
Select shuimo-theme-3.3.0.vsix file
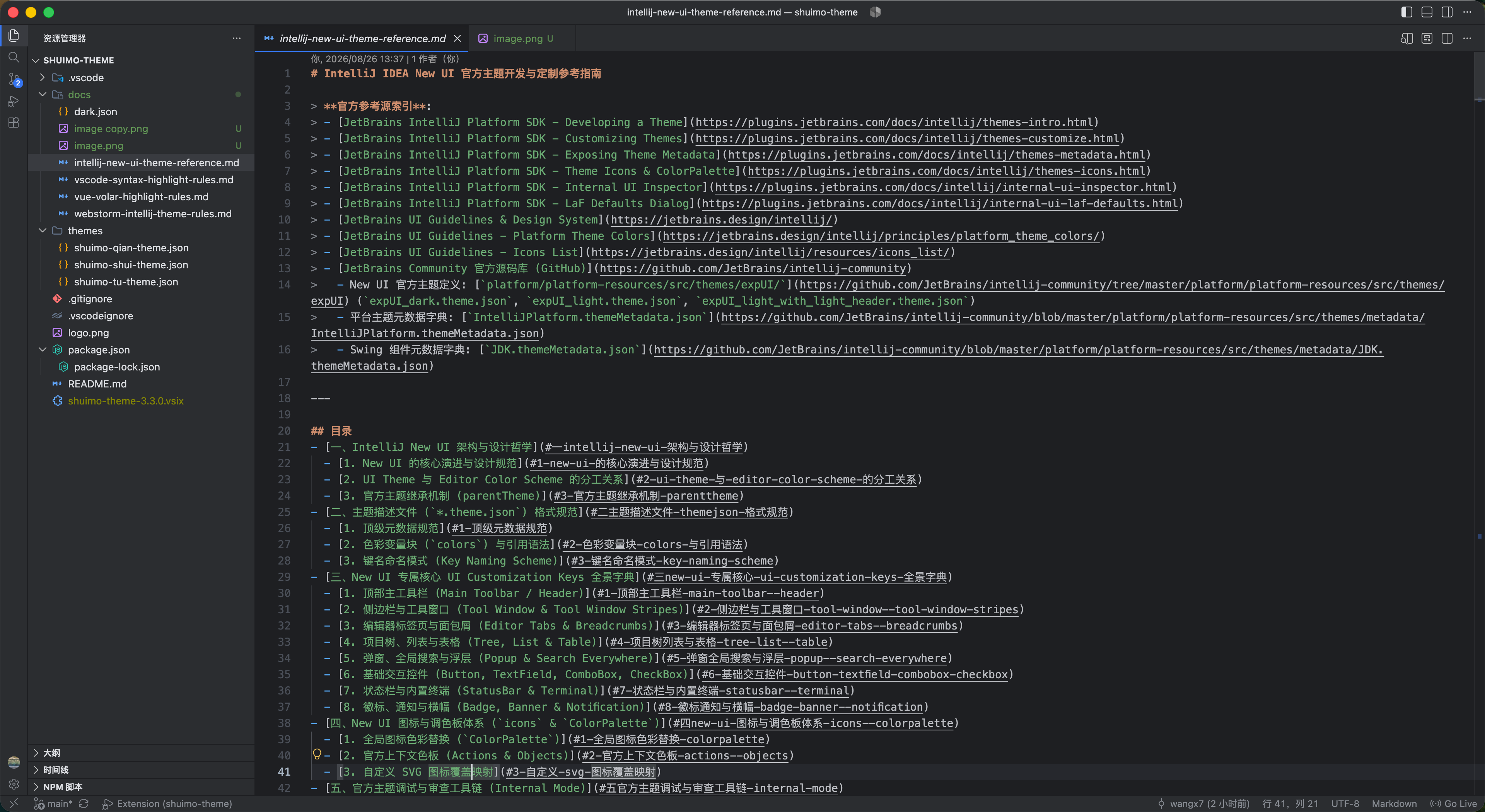[x=141, y=401]
